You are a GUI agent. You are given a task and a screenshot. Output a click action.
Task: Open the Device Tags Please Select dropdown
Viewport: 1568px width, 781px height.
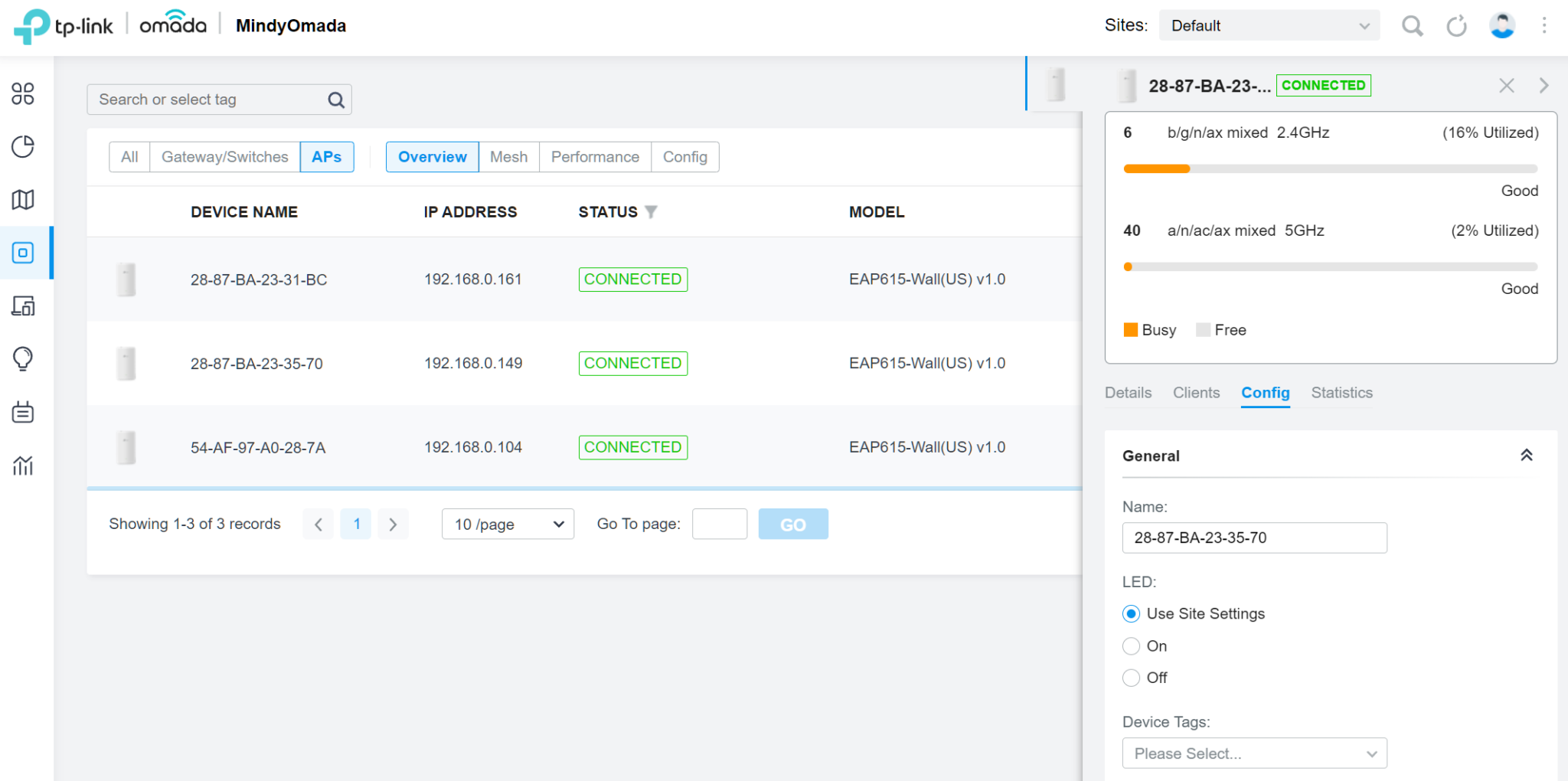1254,753
